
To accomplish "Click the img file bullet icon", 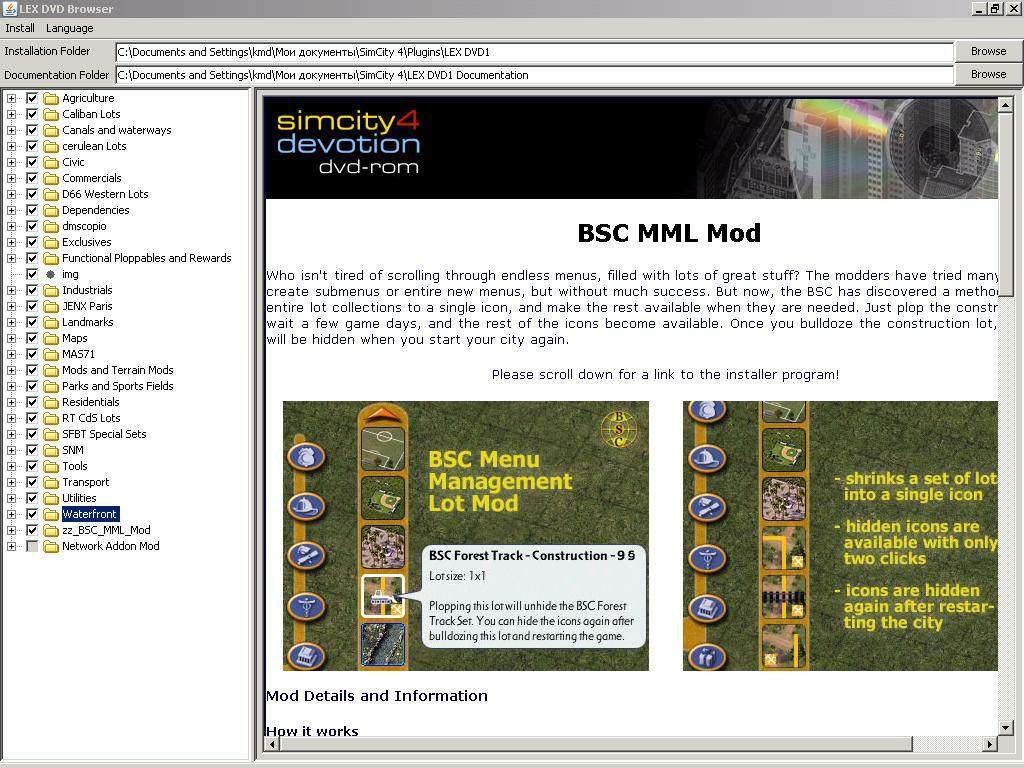I will coord(50,274).
